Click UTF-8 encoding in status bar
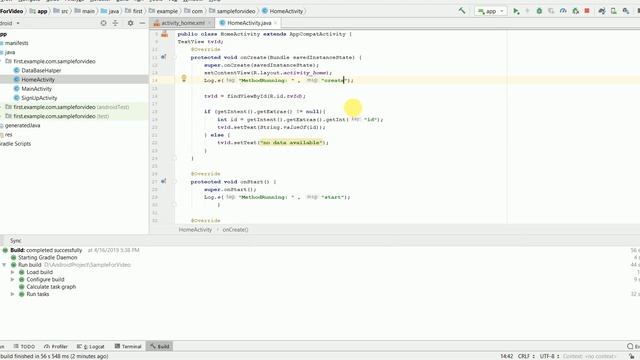 [549, 356]
